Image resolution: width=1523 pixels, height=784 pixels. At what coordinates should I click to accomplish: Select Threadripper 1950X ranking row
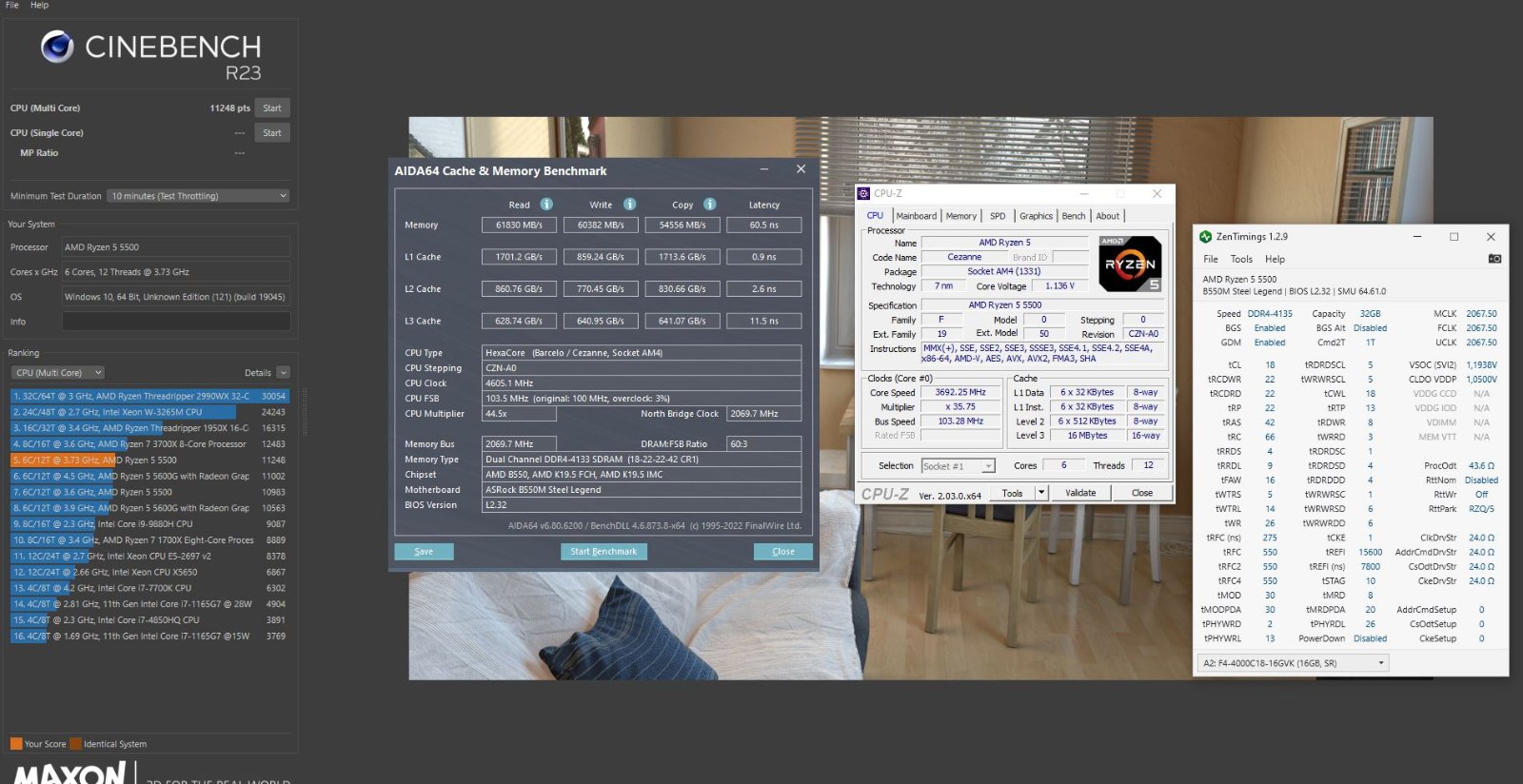pyautogui.click(x=148, y=428)
